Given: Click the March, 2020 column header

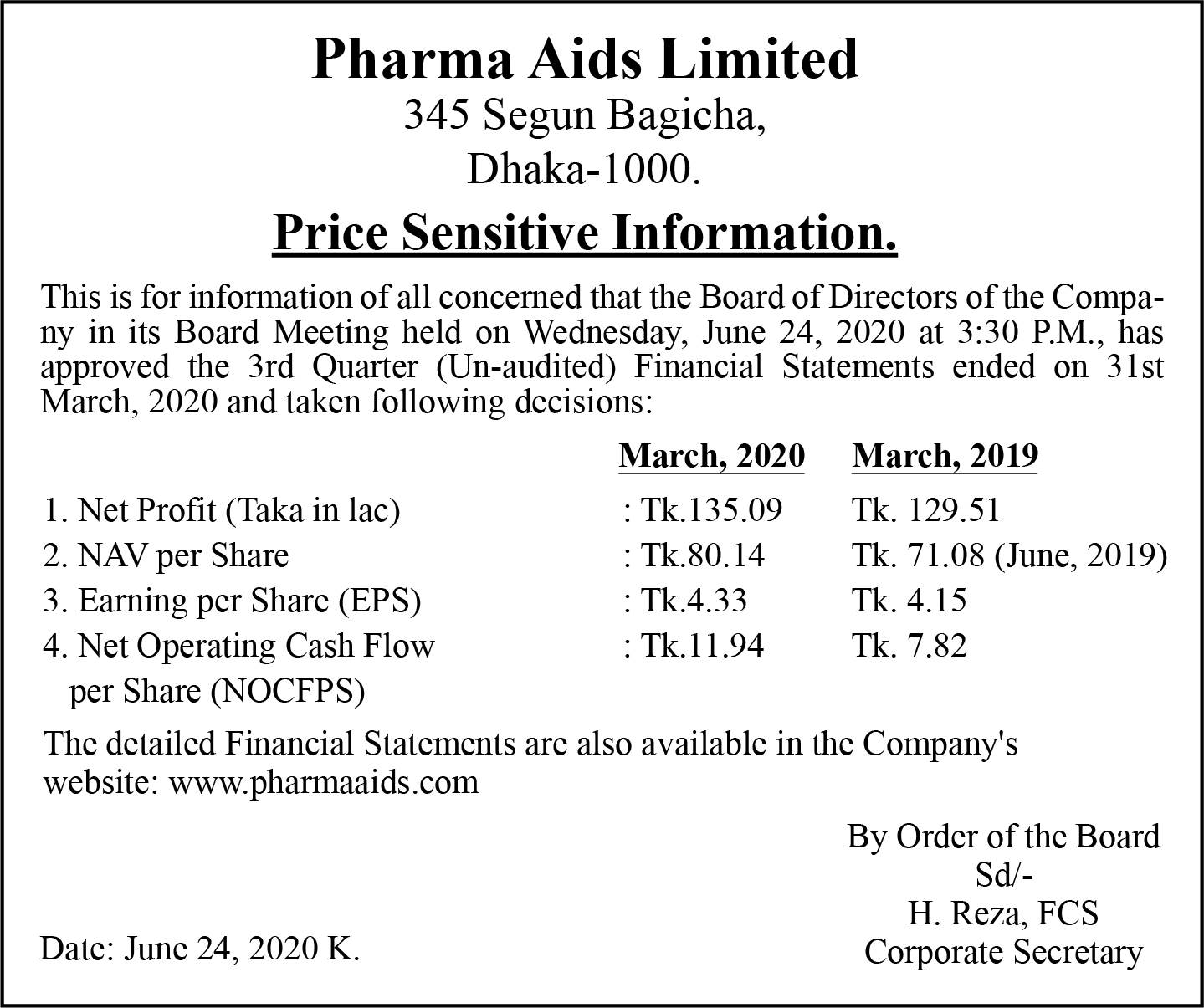Looking at the screenshot, I should pos(711,457).
